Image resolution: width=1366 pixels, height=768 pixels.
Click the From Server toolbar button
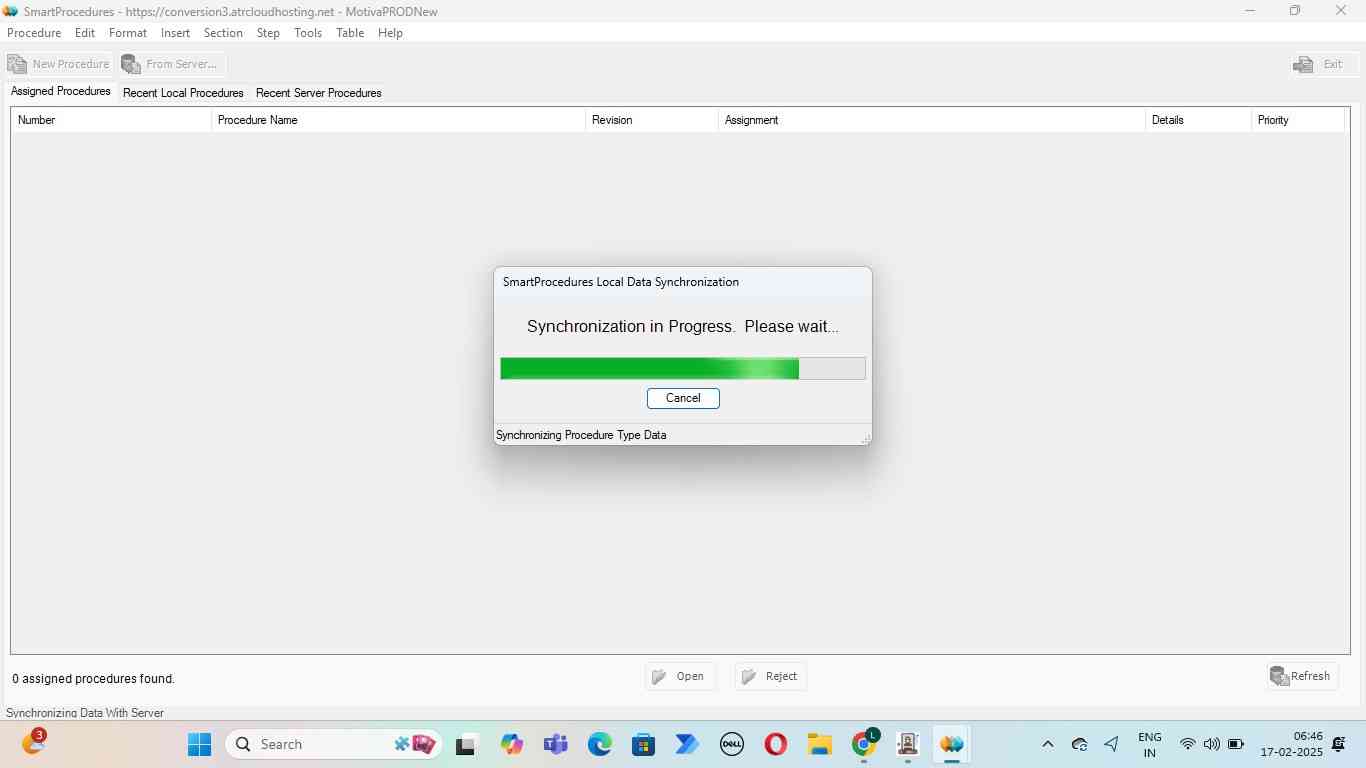pos(171,64)
